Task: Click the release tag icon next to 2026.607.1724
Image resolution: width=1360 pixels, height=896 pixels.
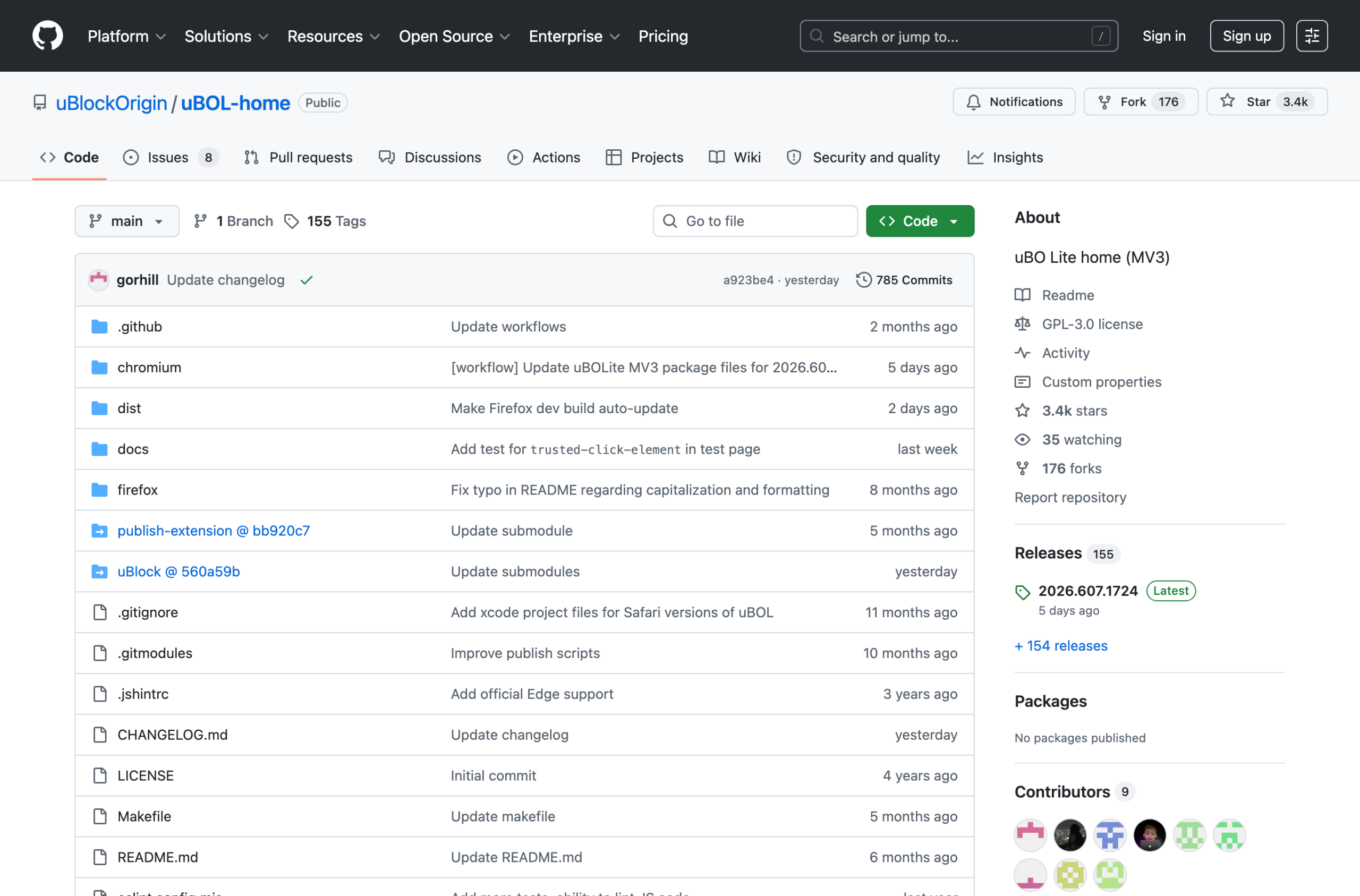Action: pyautogui.click(x=1022, y=593)
